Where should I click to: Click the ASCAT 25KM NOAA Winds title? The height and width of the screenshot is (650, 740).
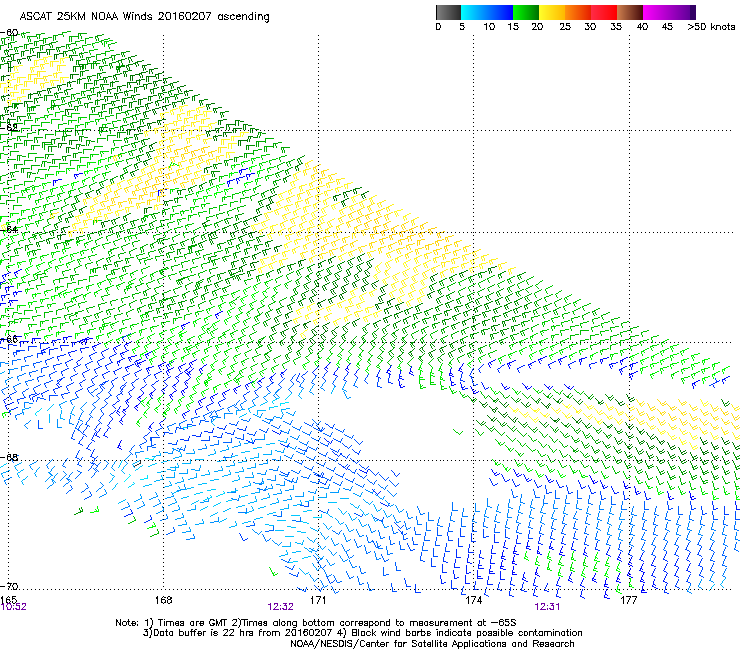coord(144,16)
